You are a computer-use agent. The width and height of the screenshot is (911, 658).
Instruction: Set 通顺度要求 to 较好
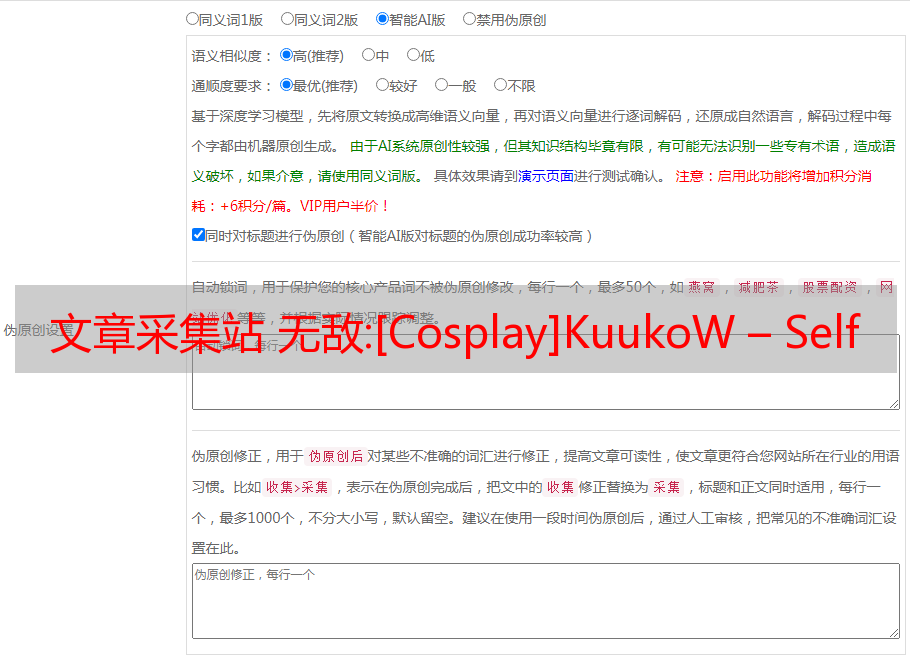click(x=382, y=86)
